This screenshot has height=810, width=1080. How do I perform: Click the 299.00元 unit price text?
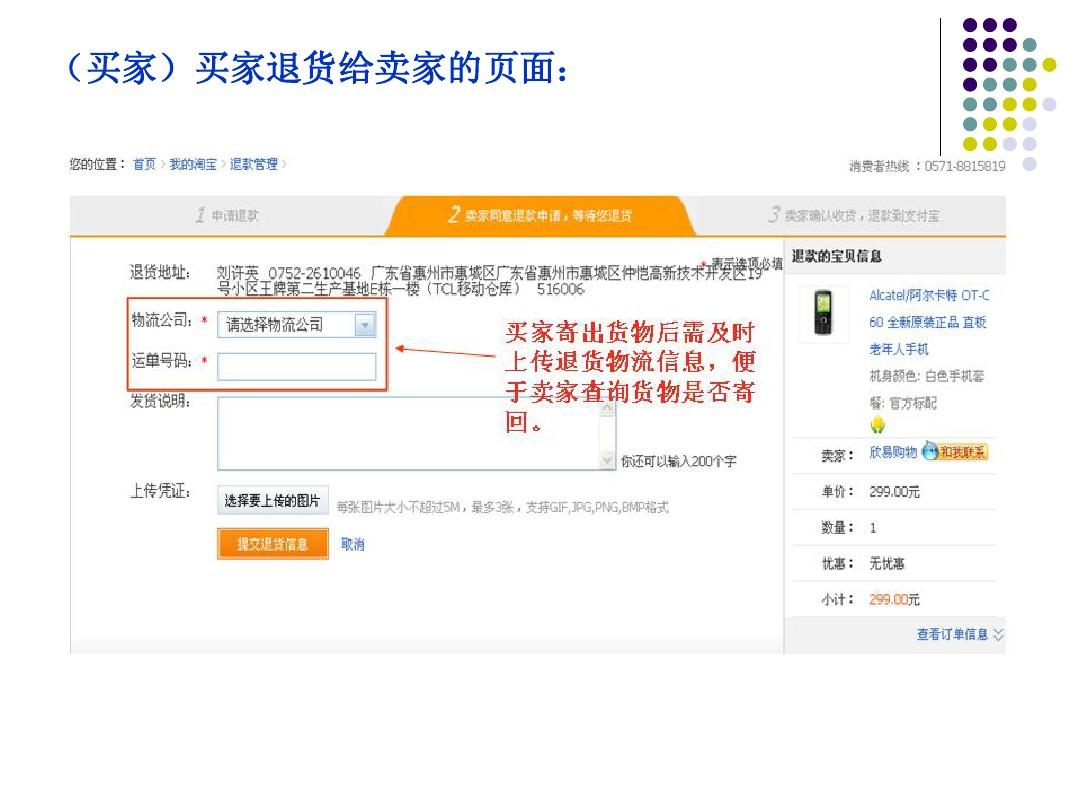(894, 492)
